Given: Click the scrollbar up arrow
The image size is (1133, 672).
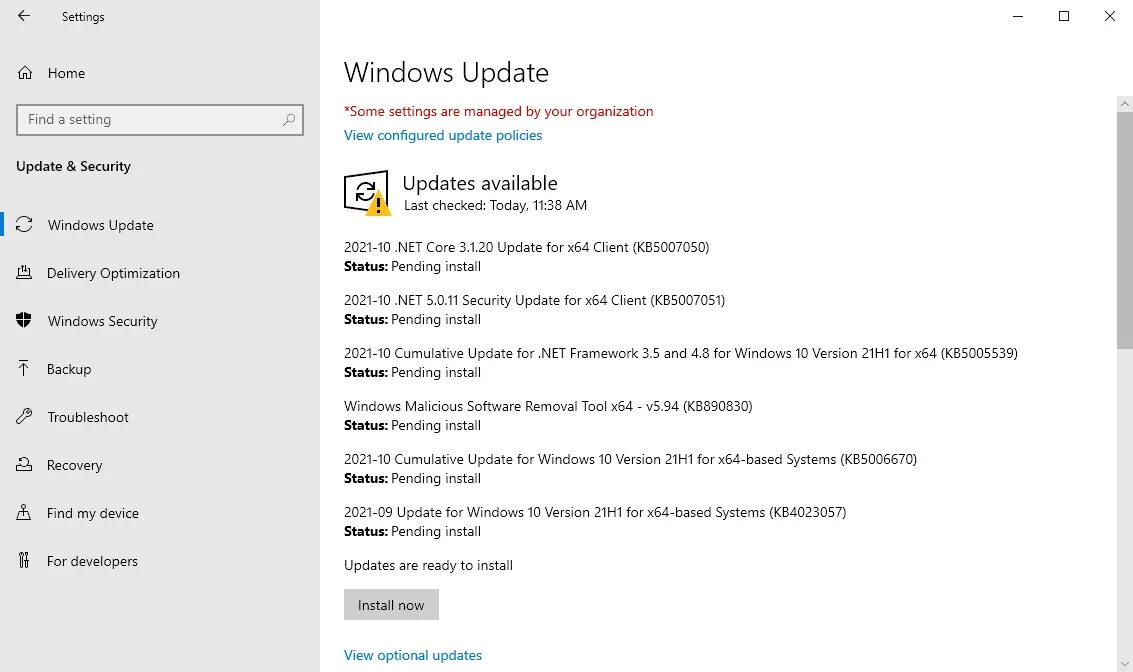Looking at the screenshot, I should pyautogui.click(x=1124, y=104).
